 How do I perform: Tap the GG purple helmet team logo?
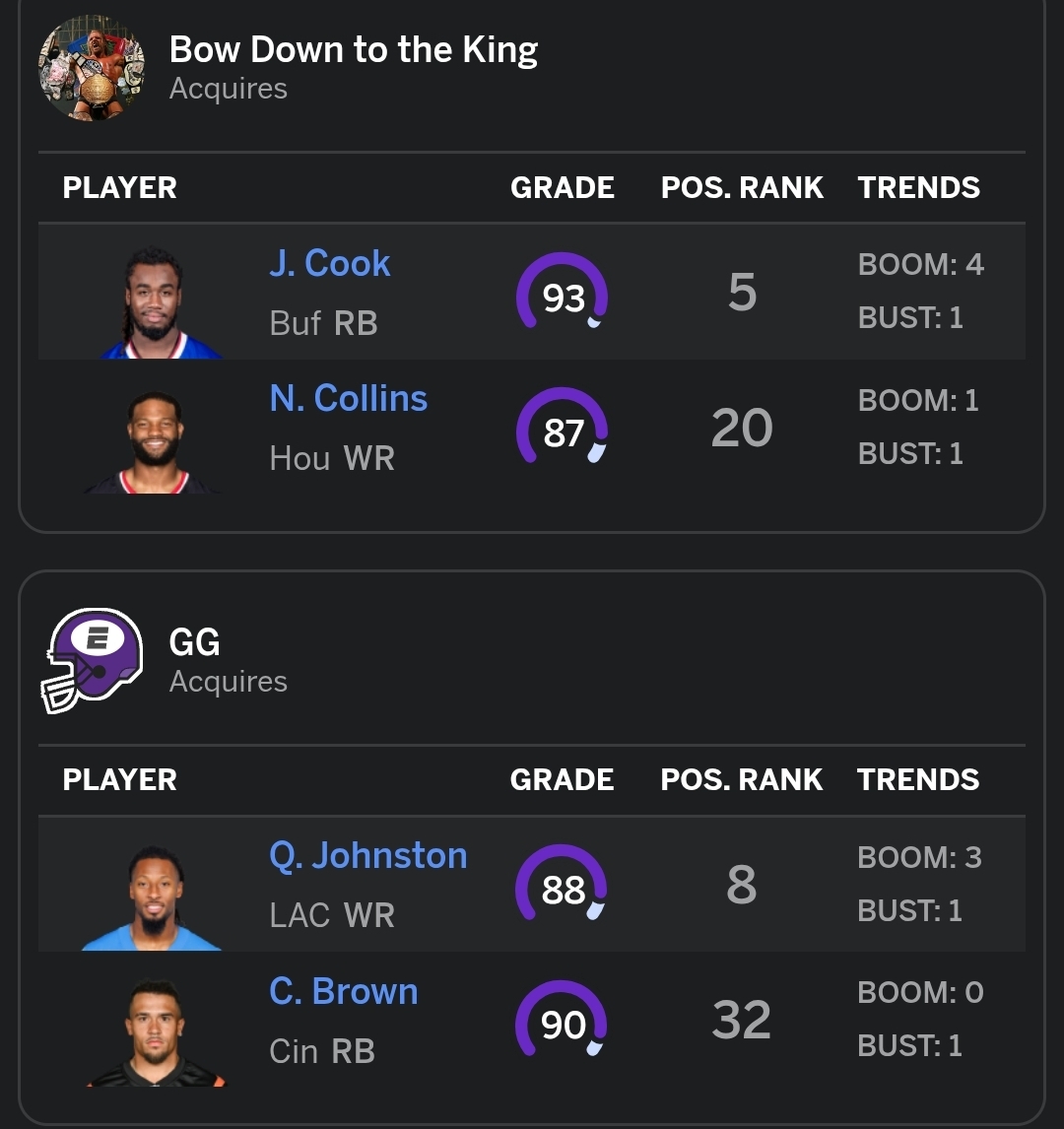(92, 661)
